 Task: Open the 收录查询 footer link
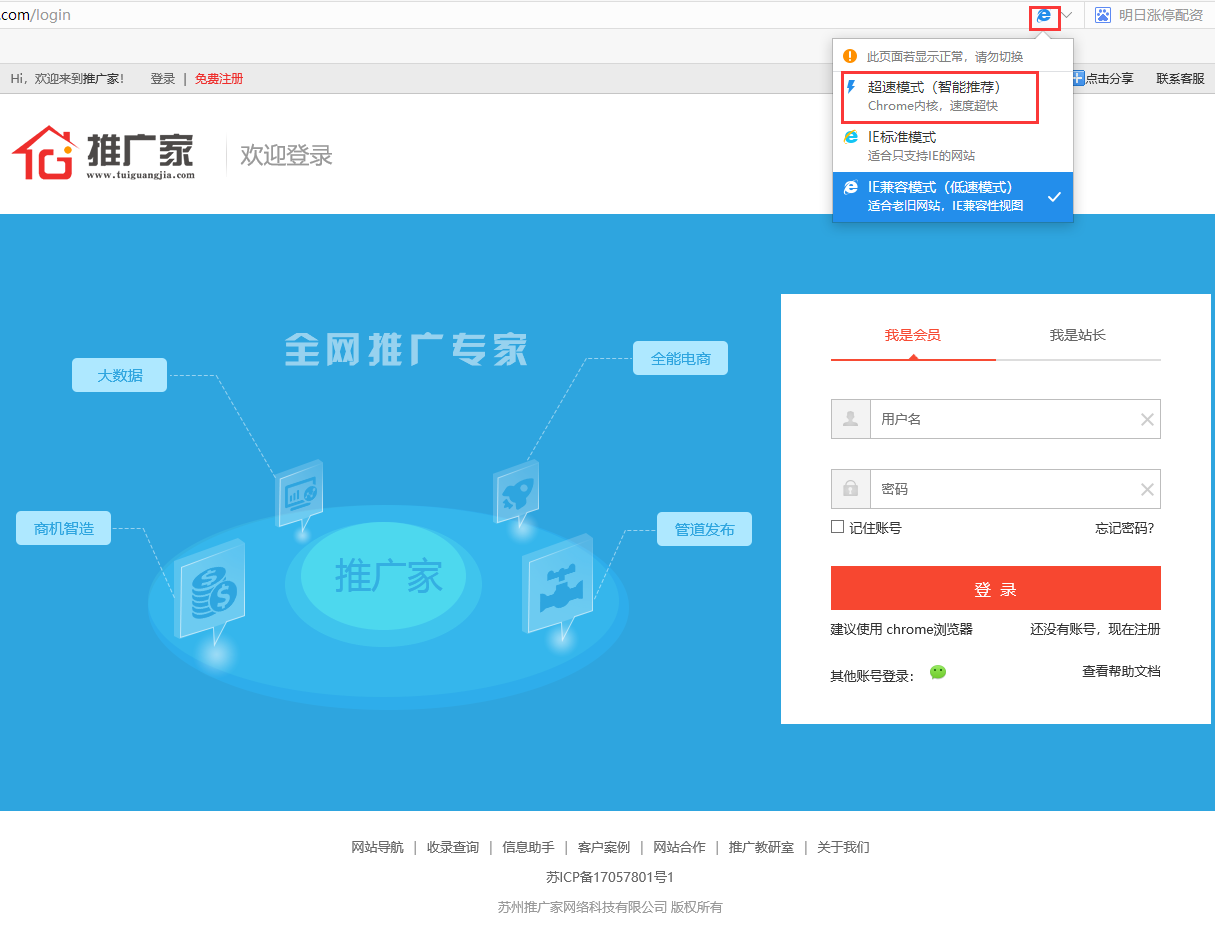tap(453, 847)
